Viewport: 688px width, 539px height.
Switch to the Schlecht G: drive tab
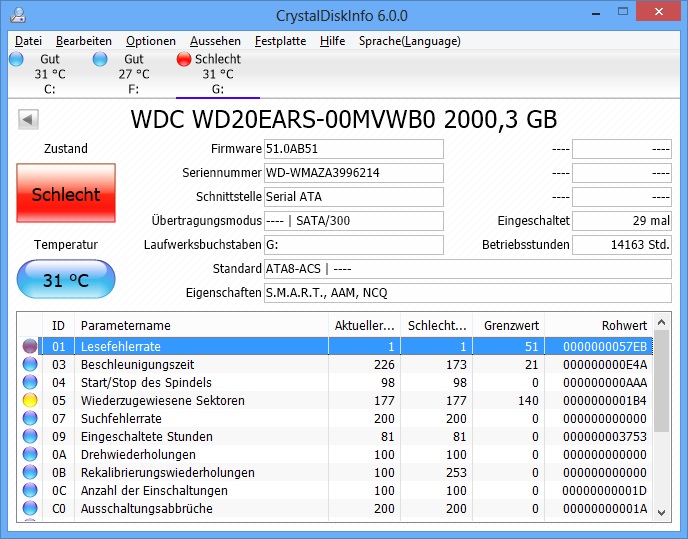(218, 74)
